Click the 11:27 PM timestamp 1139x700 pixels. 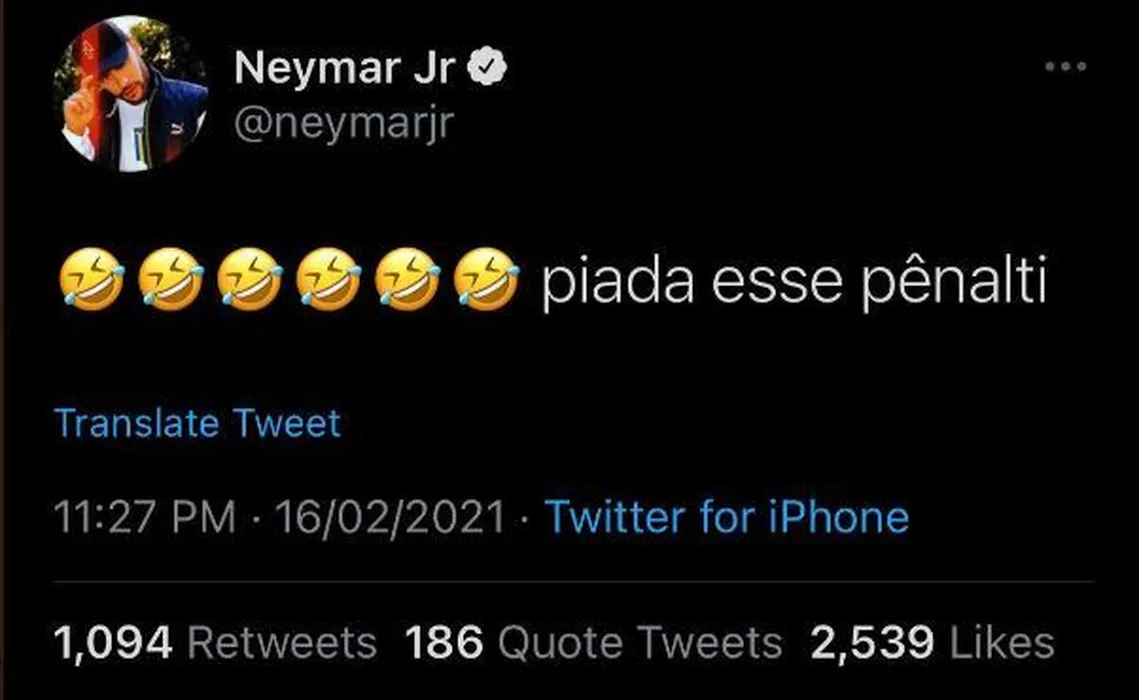pyautogui.click(x=147, y=518)
